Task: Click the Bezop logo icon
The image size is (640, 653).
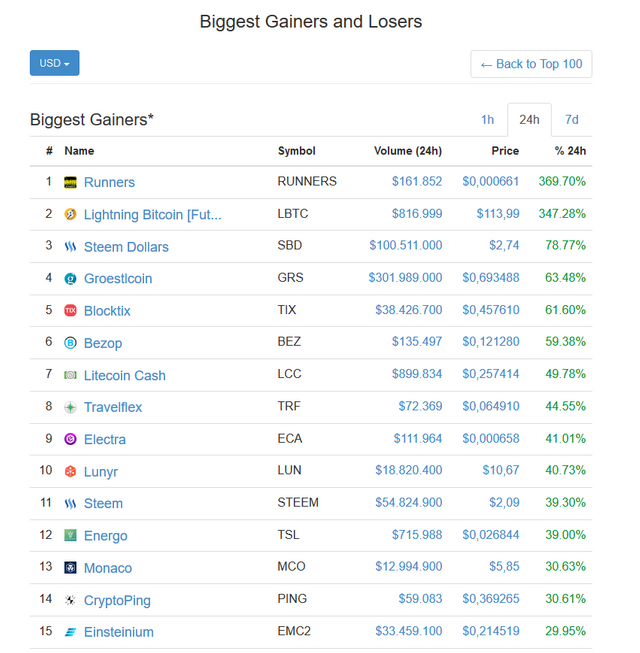Action: [x=70, y=343]
